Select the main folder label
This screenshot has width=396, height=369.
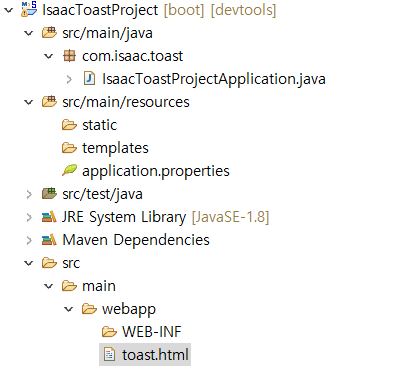click(x=99, y=286)
